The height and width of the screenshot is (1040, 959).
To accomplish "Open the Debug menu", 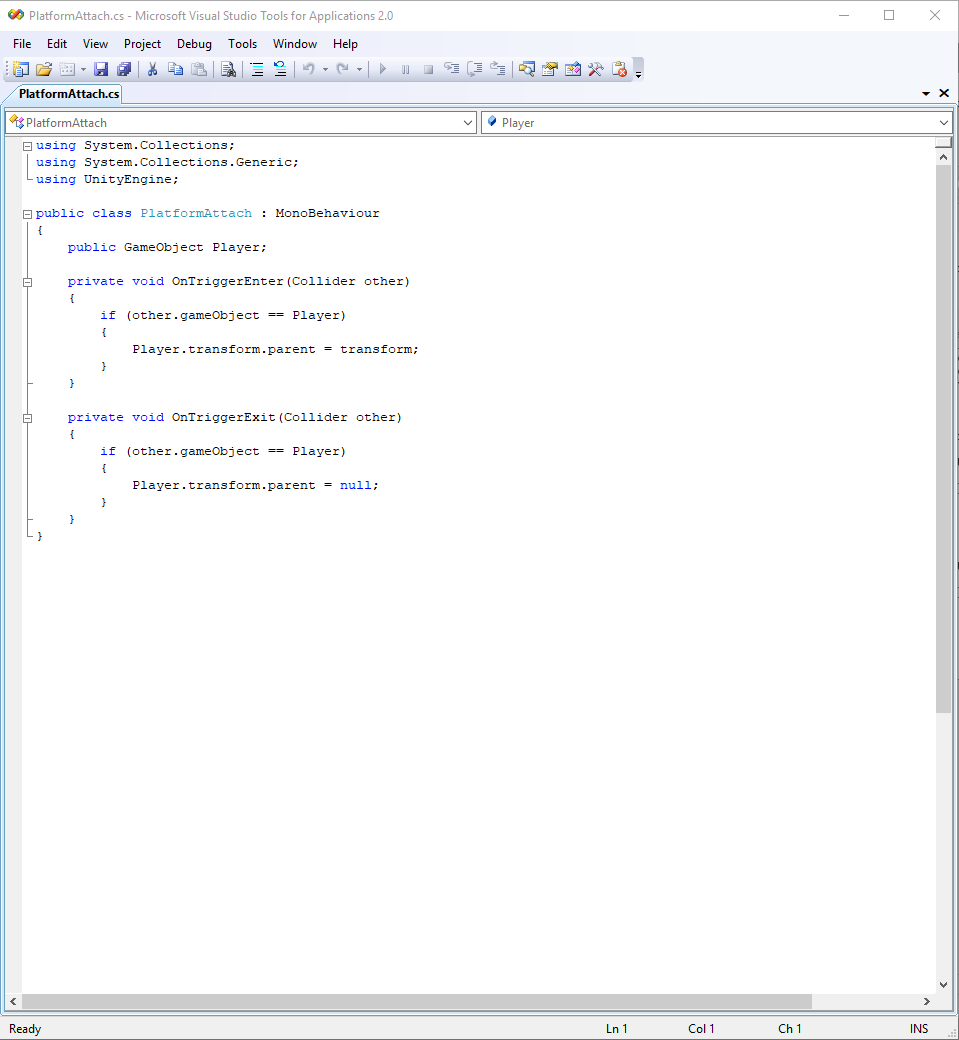I will (194, 43).
